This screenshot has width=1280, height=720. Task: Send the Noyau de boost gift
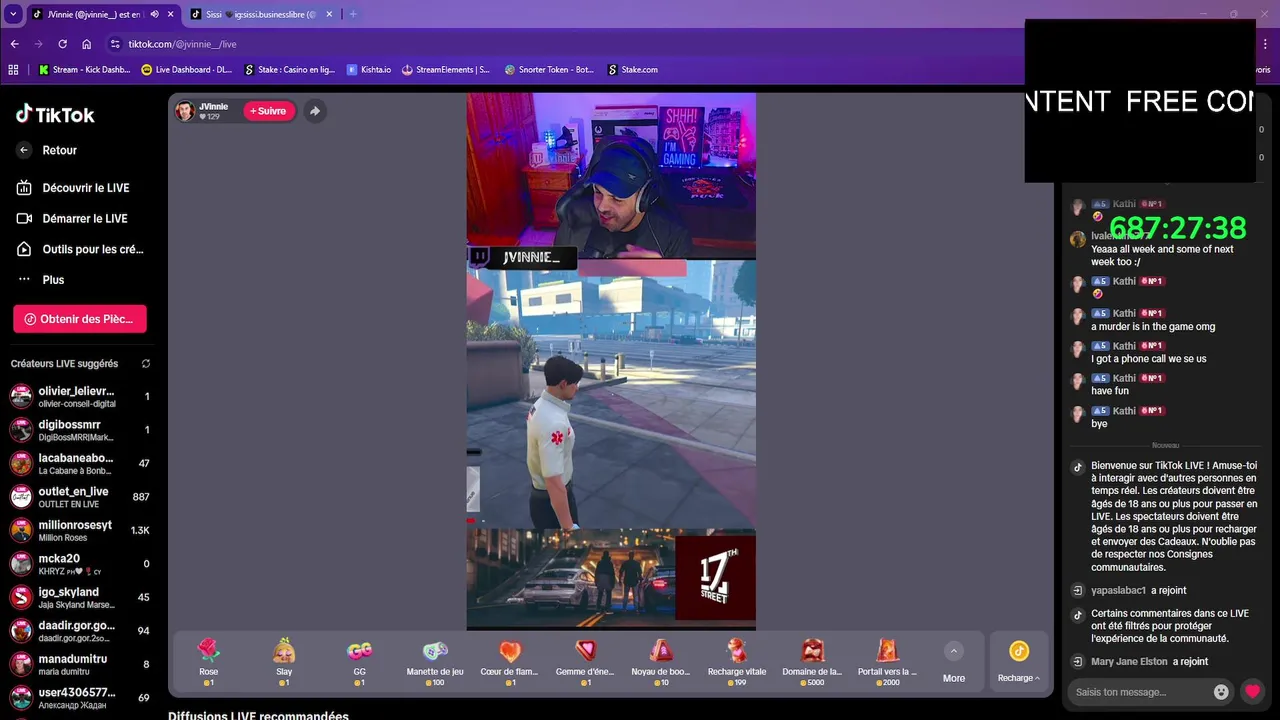tap(661, 661)
